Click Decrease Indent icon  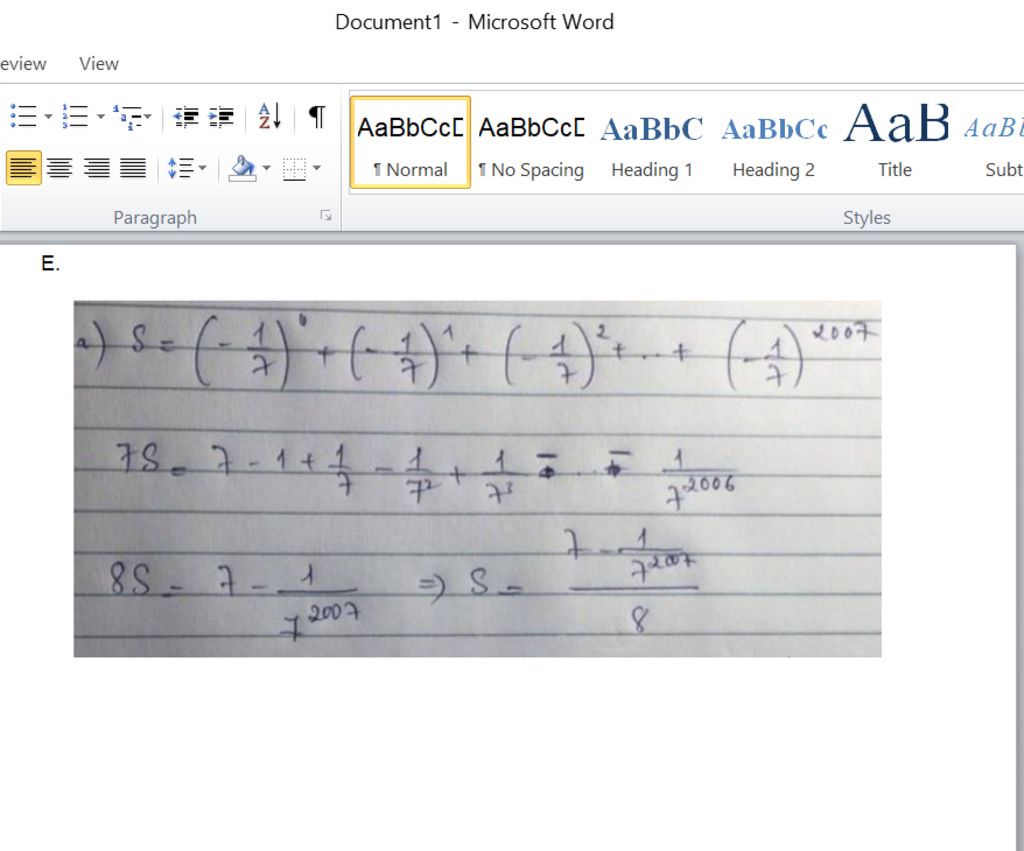186,117
